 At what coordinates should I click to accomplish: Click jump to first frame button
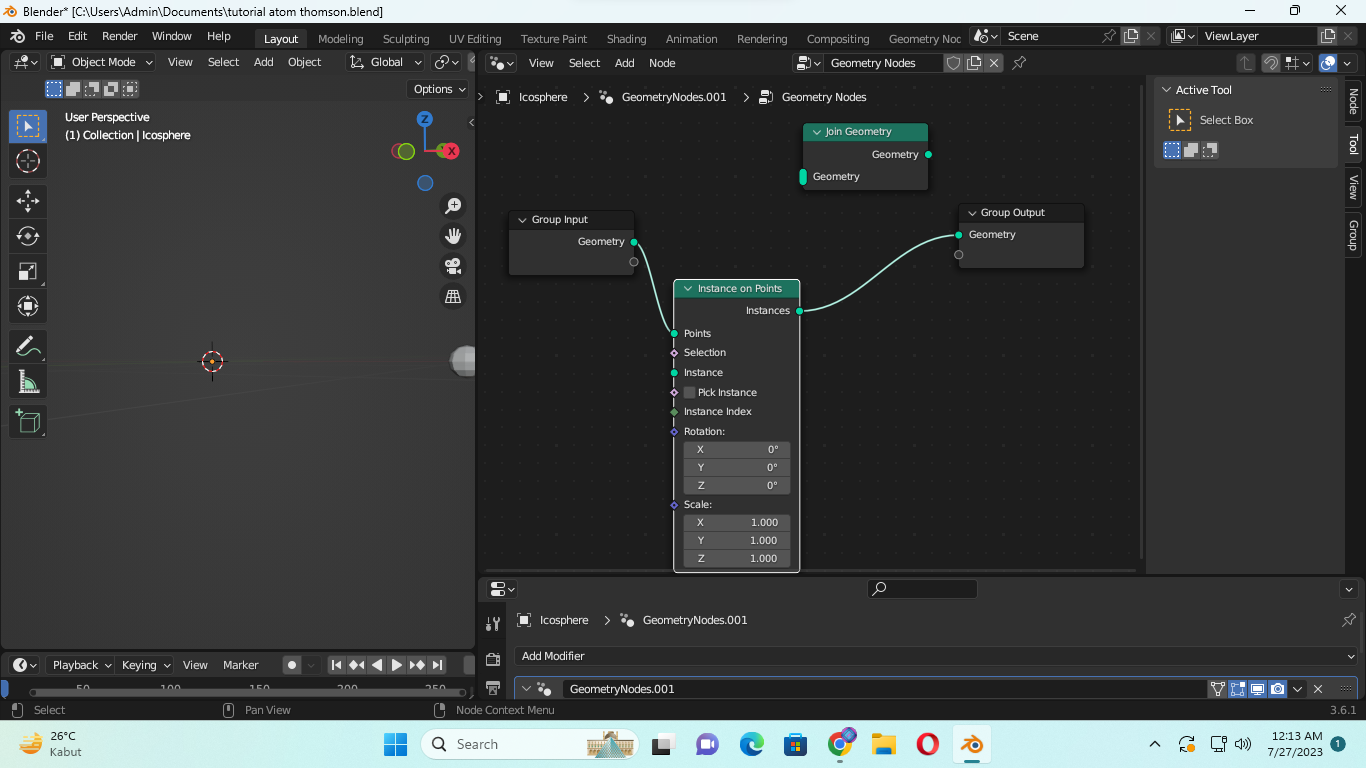pyautogui.click(x=337, y=665)
